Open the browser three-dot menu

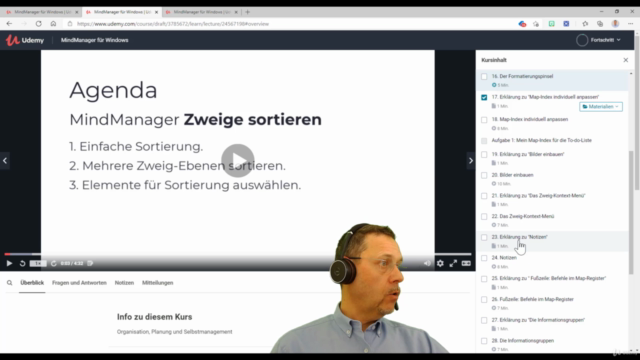point(631,24)
